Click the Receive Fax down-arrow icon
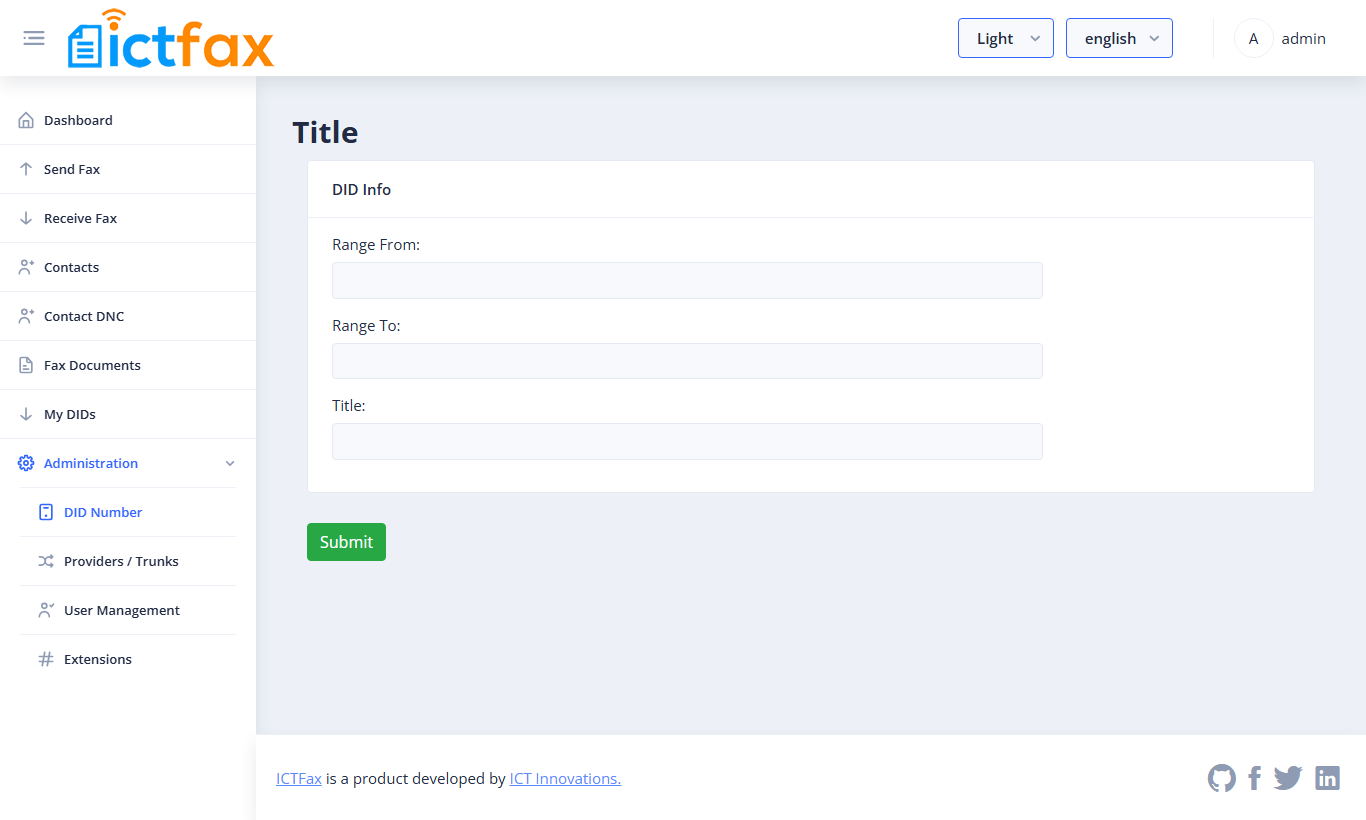 [x=26, y=218]
